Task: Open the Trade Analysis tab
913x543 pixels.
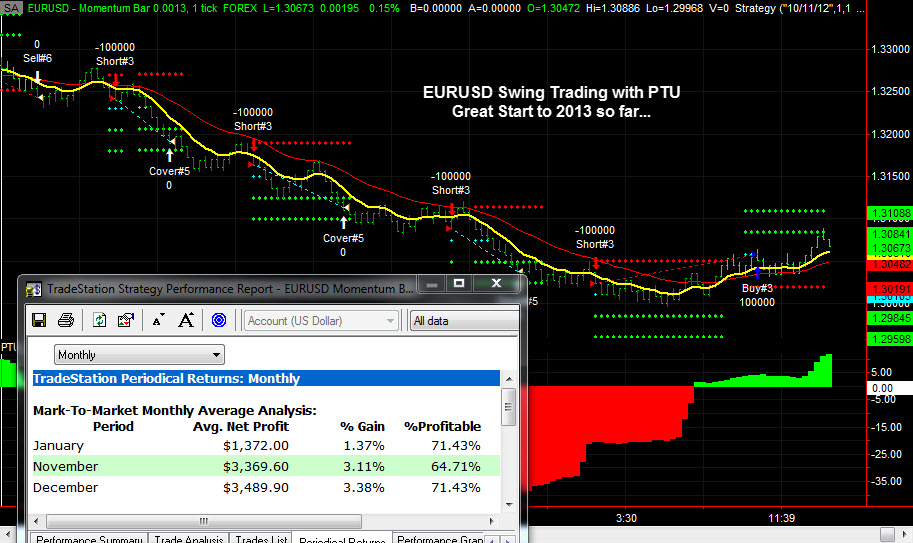Action: [189, 540]
